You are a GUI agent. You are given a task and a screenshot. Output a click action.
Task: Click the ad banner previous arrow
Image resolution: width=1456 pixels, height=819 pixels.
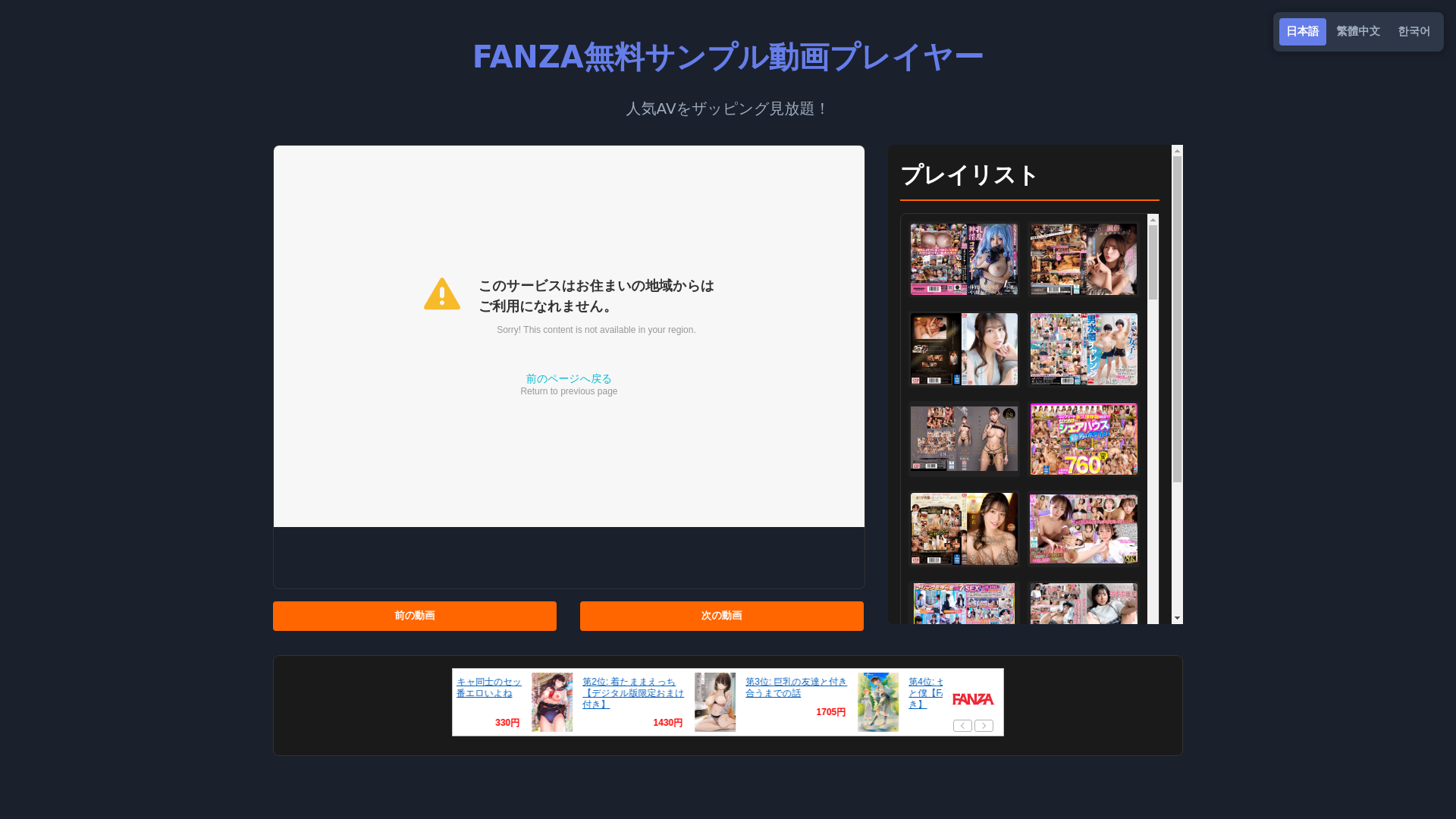[x=962, y=726]
